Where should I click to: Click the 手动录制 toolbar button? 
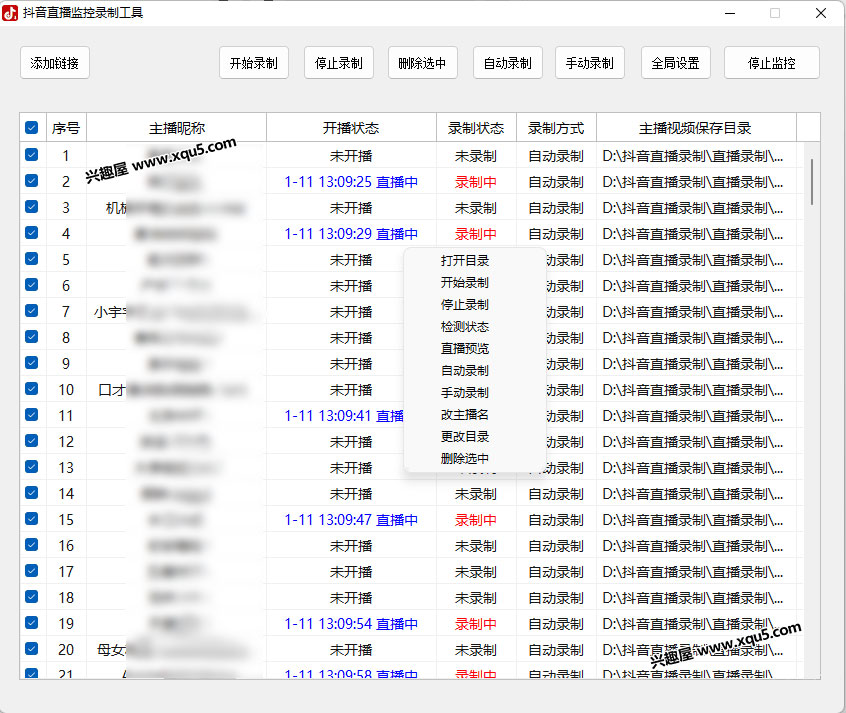point(590,63)
